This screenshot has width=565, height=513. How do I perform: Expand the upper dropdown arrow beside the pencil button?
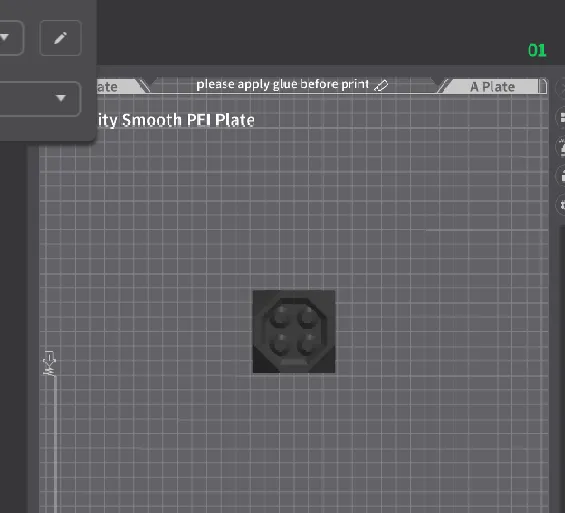click(x=5, y=37)
